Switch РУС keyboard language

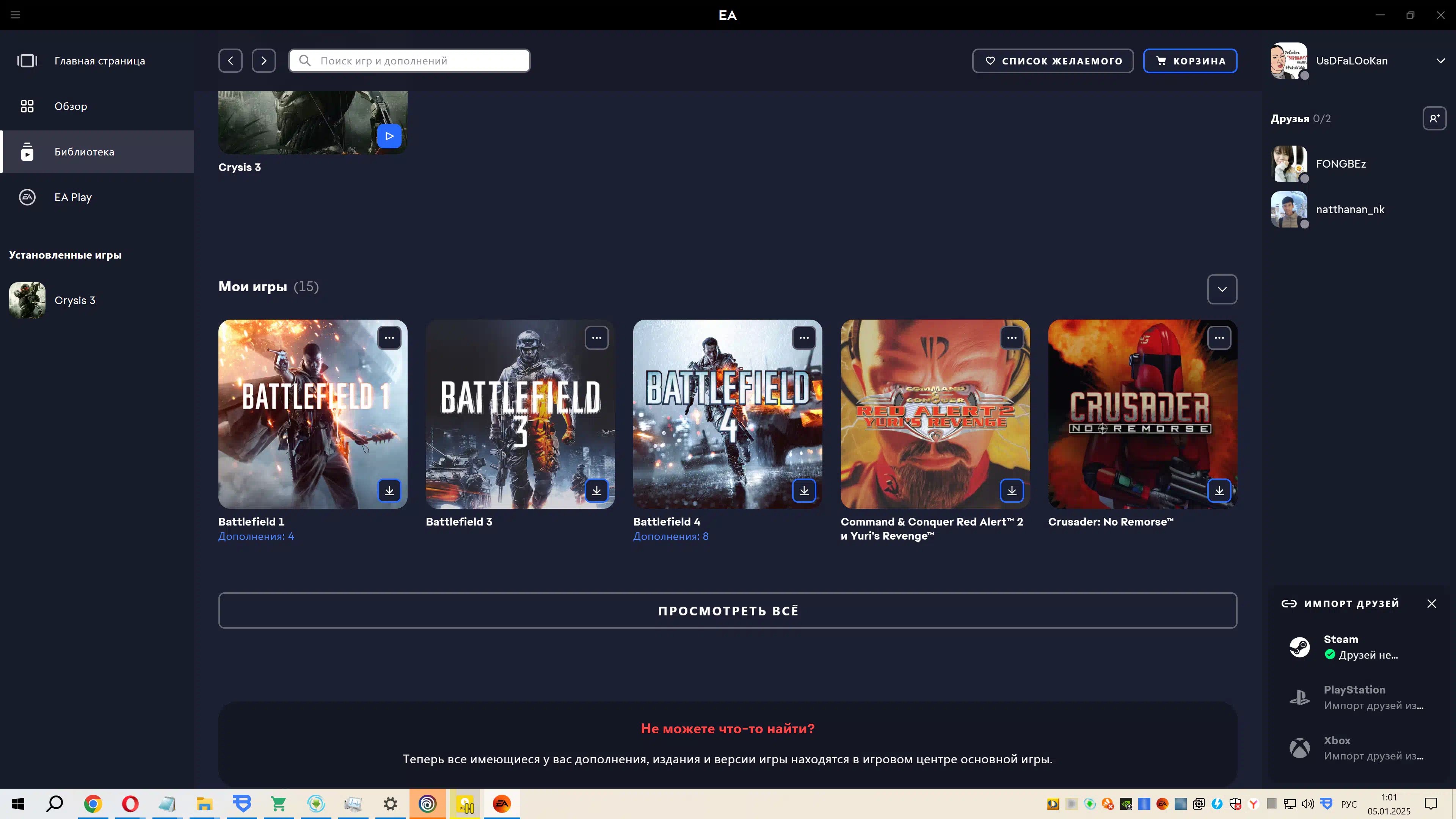pyautogui.click(x=1349, y=804)
